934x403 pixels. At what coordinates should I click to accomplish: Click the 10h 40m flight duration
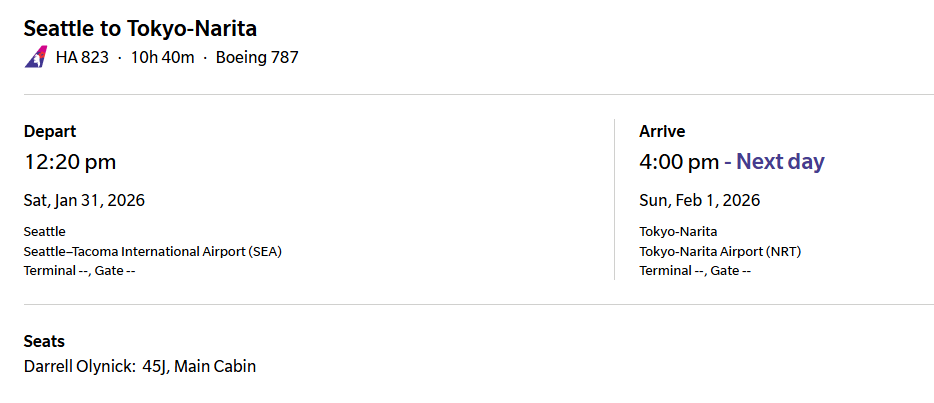[162, 58]
